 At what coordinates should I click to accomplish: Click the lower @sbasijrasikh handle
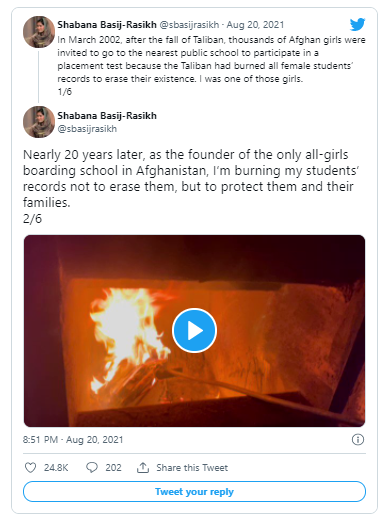[87, 129]
